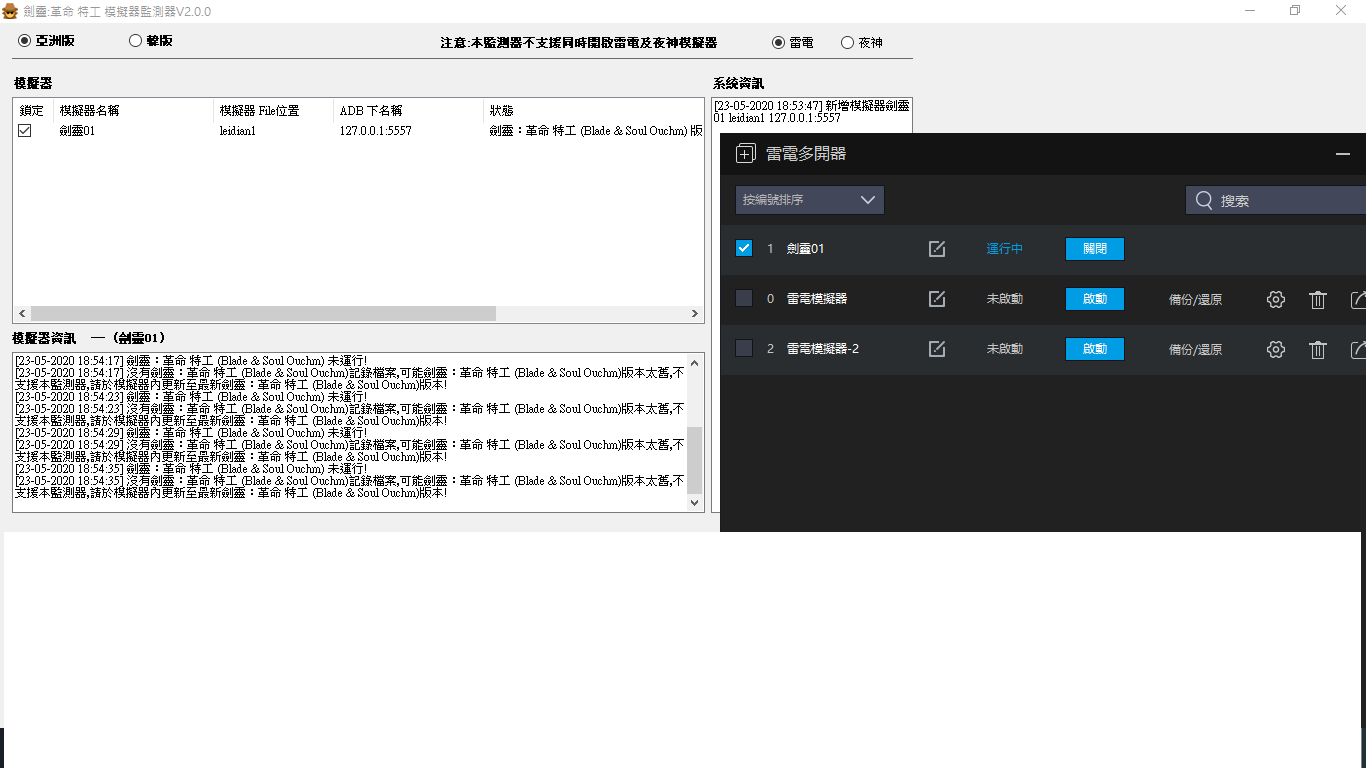Click the 系統資訊 log entry text
This screenshot has width=1366, height=768.
pos(812,111)
